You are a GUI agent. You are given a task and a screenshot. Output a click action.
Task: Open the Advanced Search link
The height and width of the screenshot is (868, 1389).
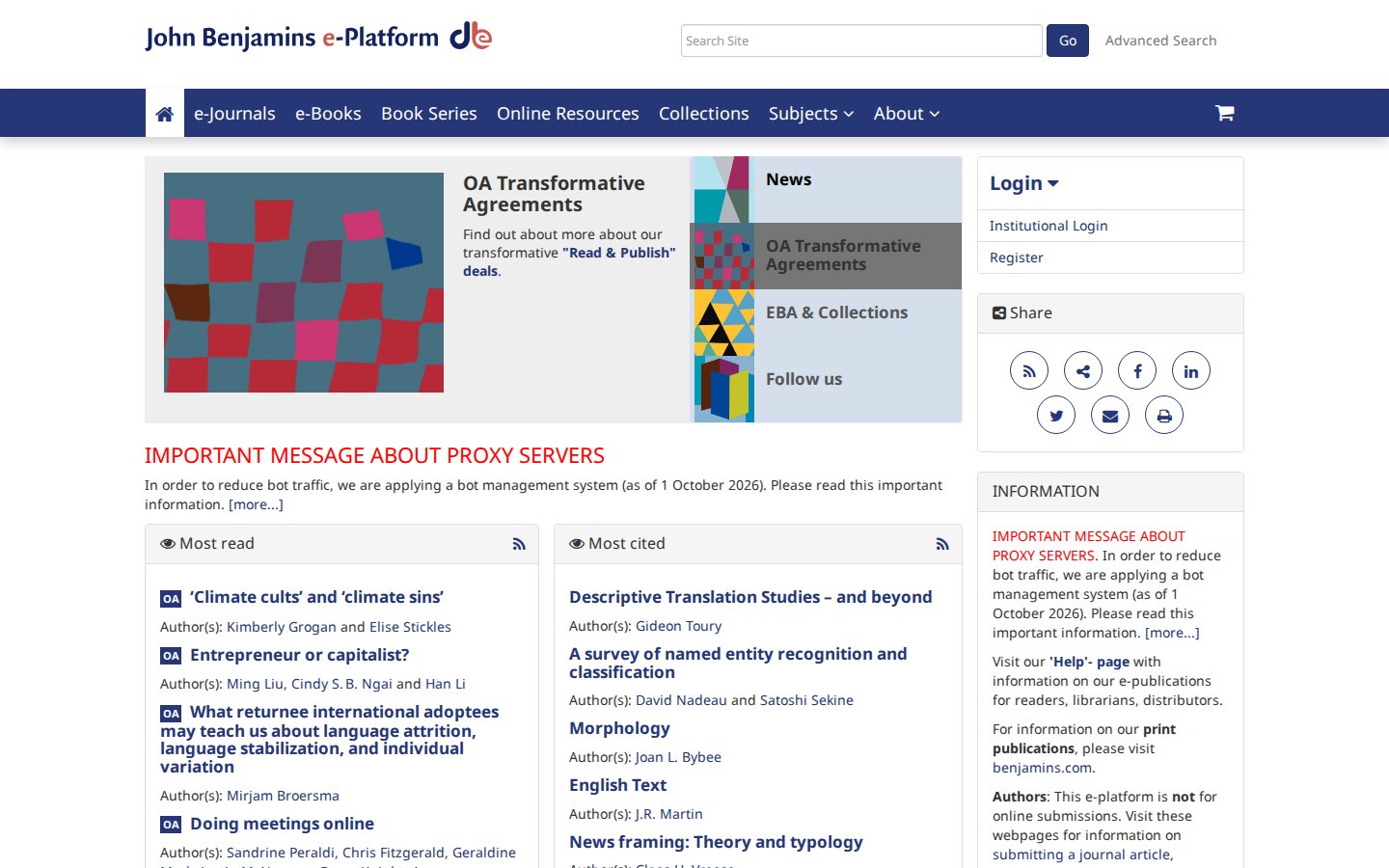(1161, 41)
